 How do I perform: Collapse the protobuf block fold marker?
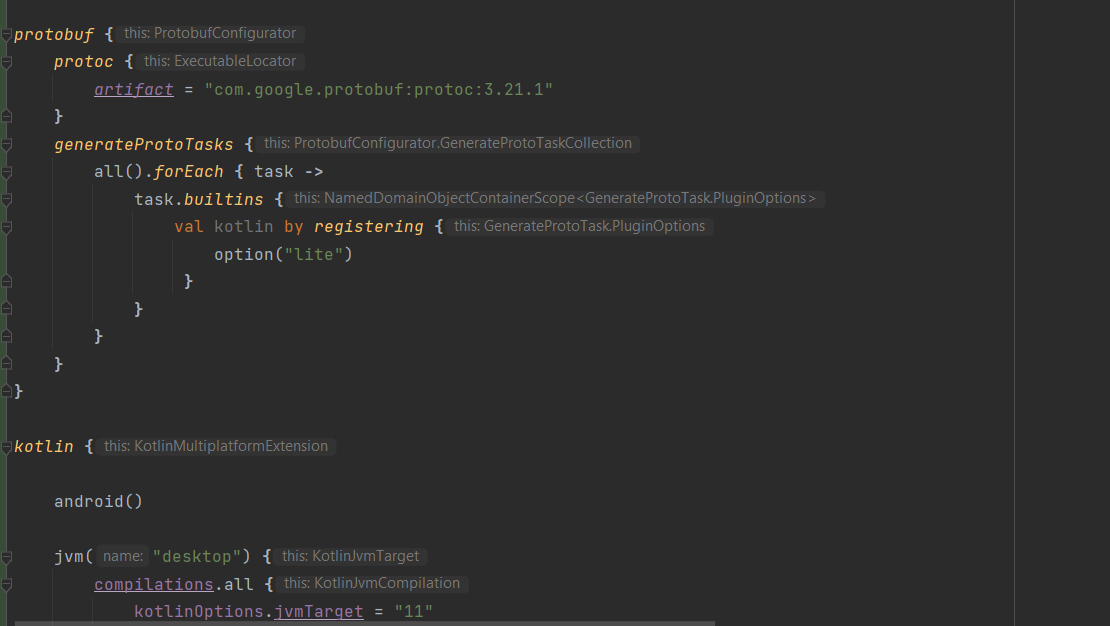(6, 35)
